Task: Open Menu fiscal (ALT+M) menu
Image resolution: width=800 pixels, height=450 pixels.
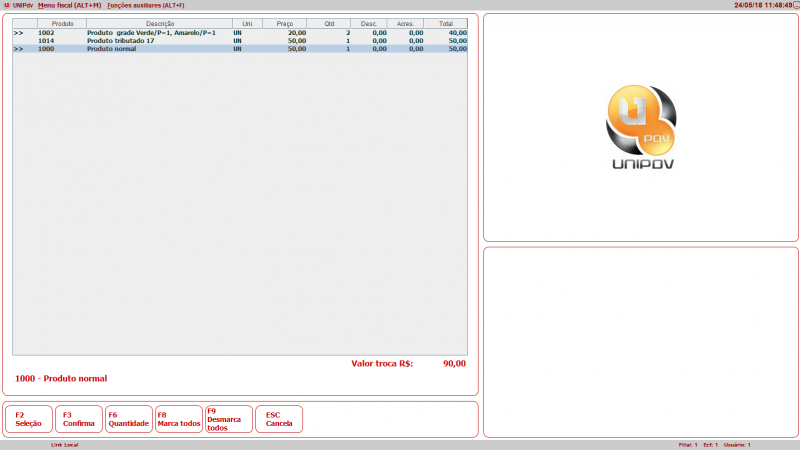Action: click(69, 5)
